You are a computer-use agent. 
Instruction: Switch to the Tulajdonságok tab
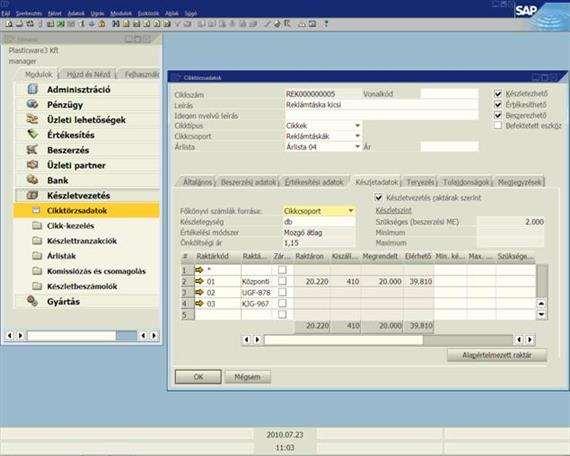(x=466, y=182)
